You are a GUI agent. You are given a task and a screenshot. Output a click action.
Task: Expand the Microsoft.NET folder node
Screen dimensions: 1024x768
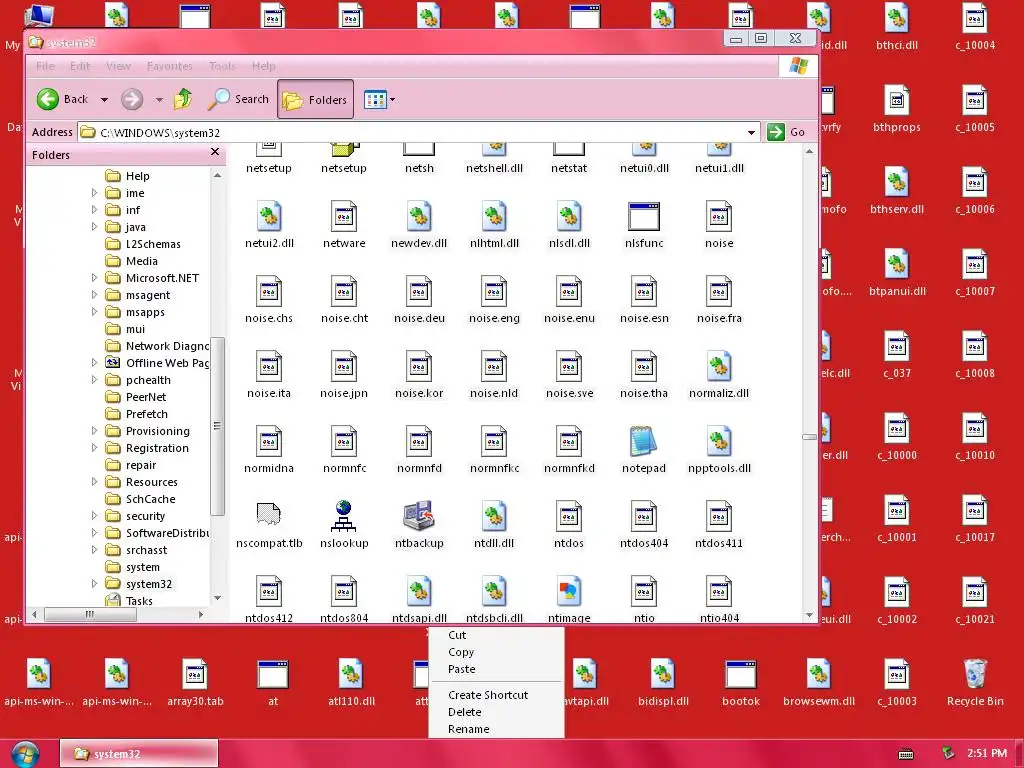pyautogui.click(x=94, y=278)
